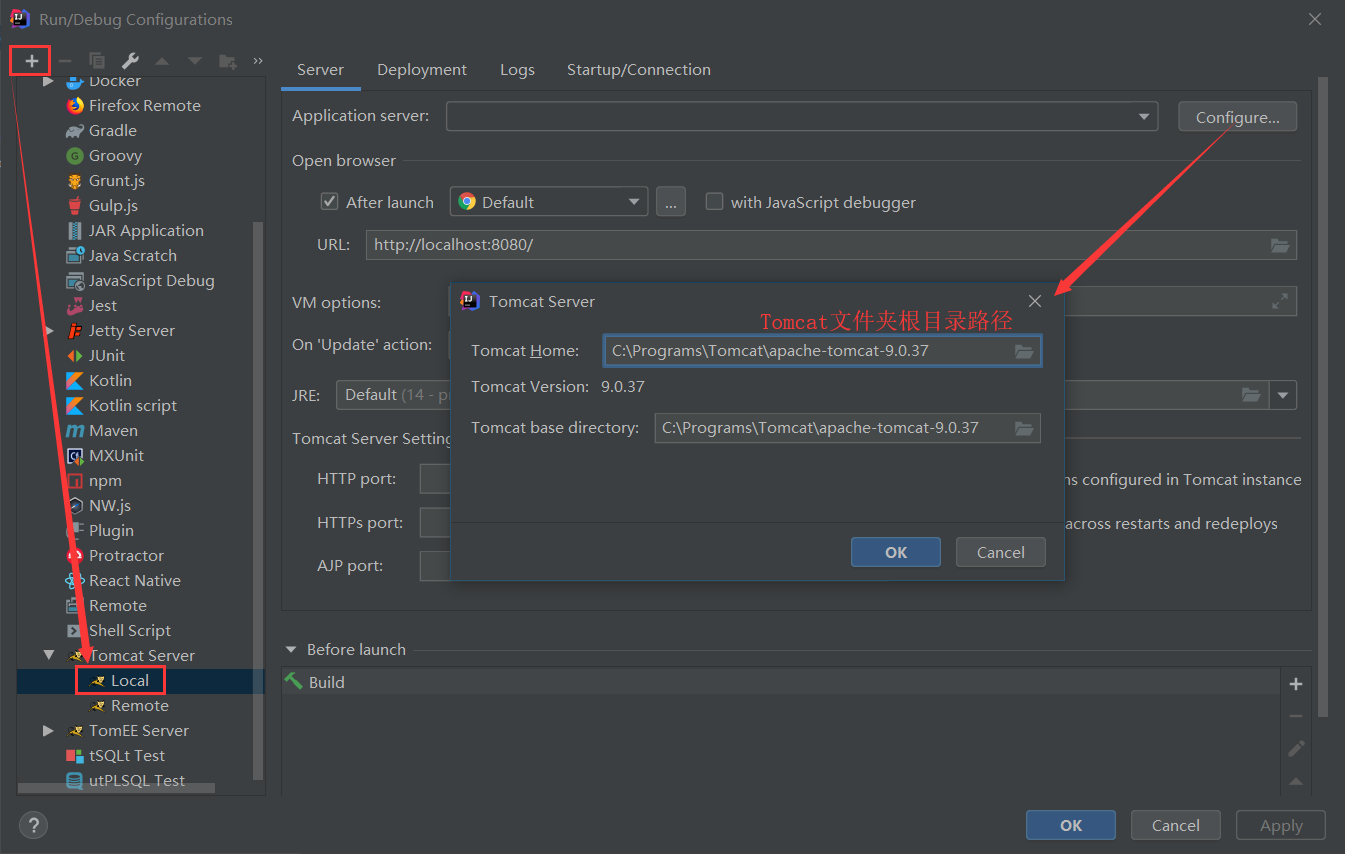
Task: Browse folder for Tomcat base directory
Action: pos(1023,428)
